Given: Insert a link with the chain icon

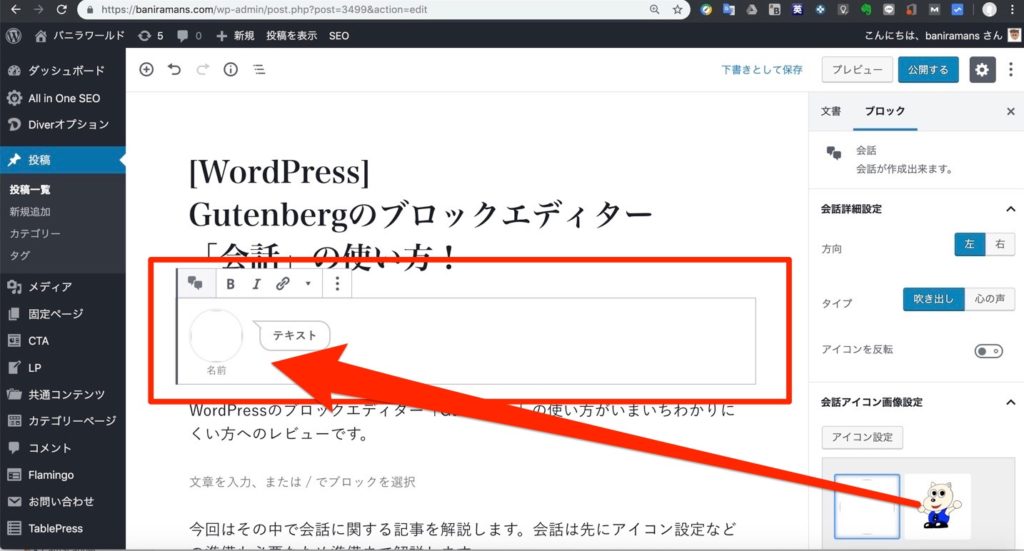Looking at the screenshot, I should click(x=282, y=284).
